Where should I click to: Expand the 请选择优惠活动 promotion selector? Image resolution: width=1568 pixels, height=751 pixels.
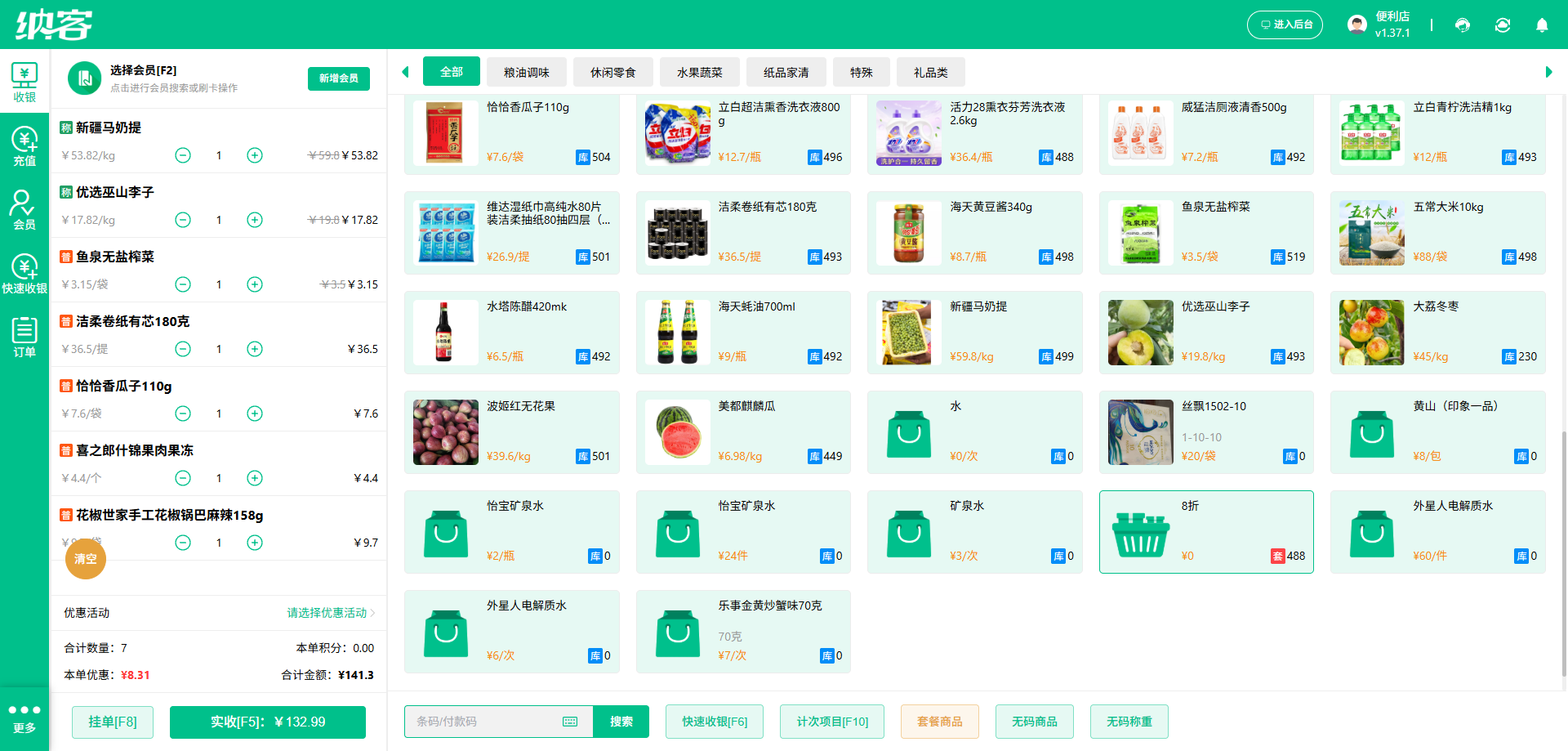pos(331,613)
